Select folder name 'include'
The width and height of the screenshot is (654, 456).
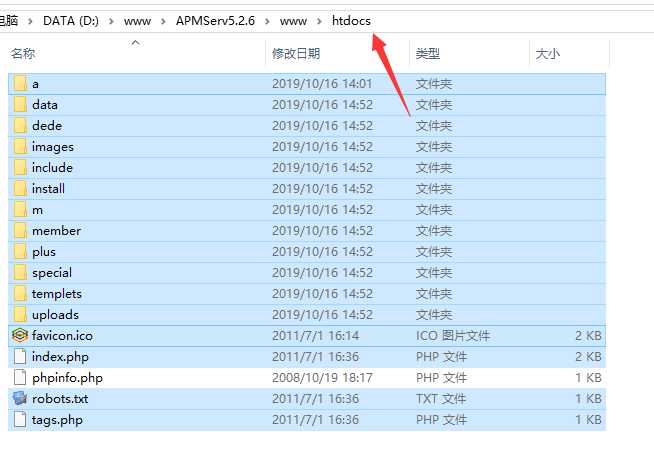(x=52, y=168)
